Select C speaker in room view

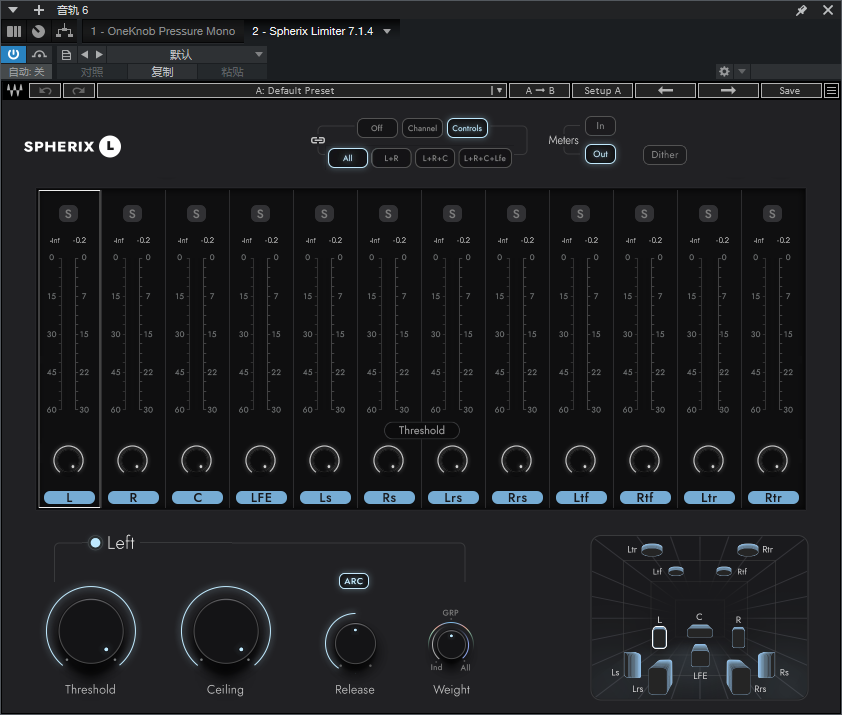(700, 631)
